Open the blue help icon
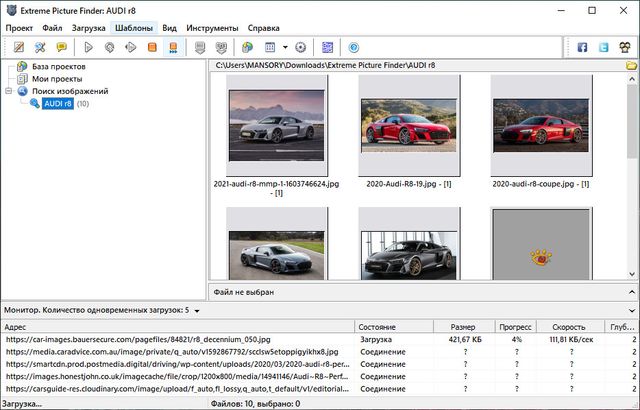 [x=353, y=47]
